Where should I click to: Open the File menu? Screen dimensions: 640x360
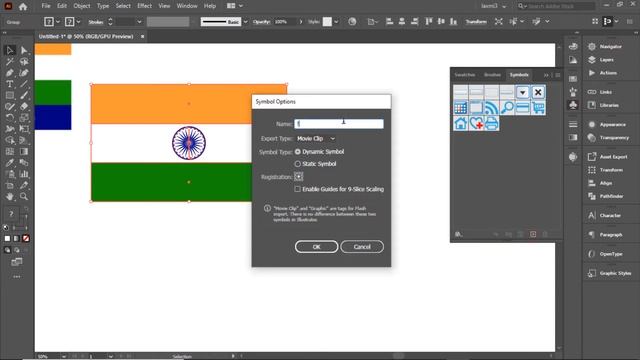[46, 6]
